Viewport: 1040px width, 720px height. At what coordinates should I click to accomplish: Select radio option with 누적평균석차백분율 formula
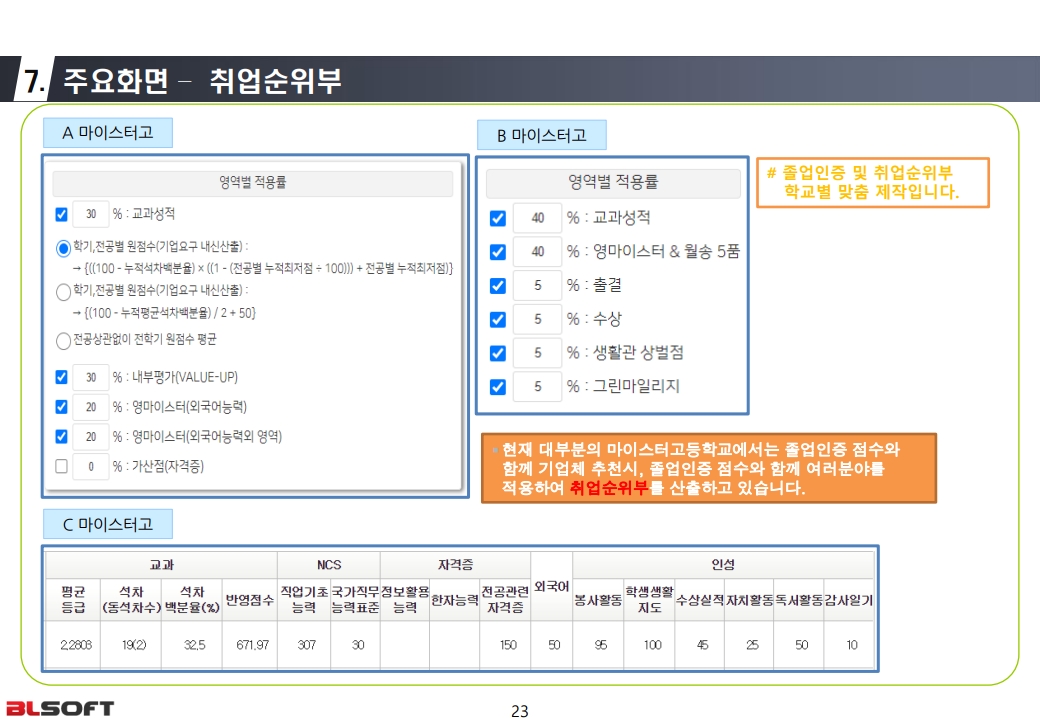[x=64, y=292]
